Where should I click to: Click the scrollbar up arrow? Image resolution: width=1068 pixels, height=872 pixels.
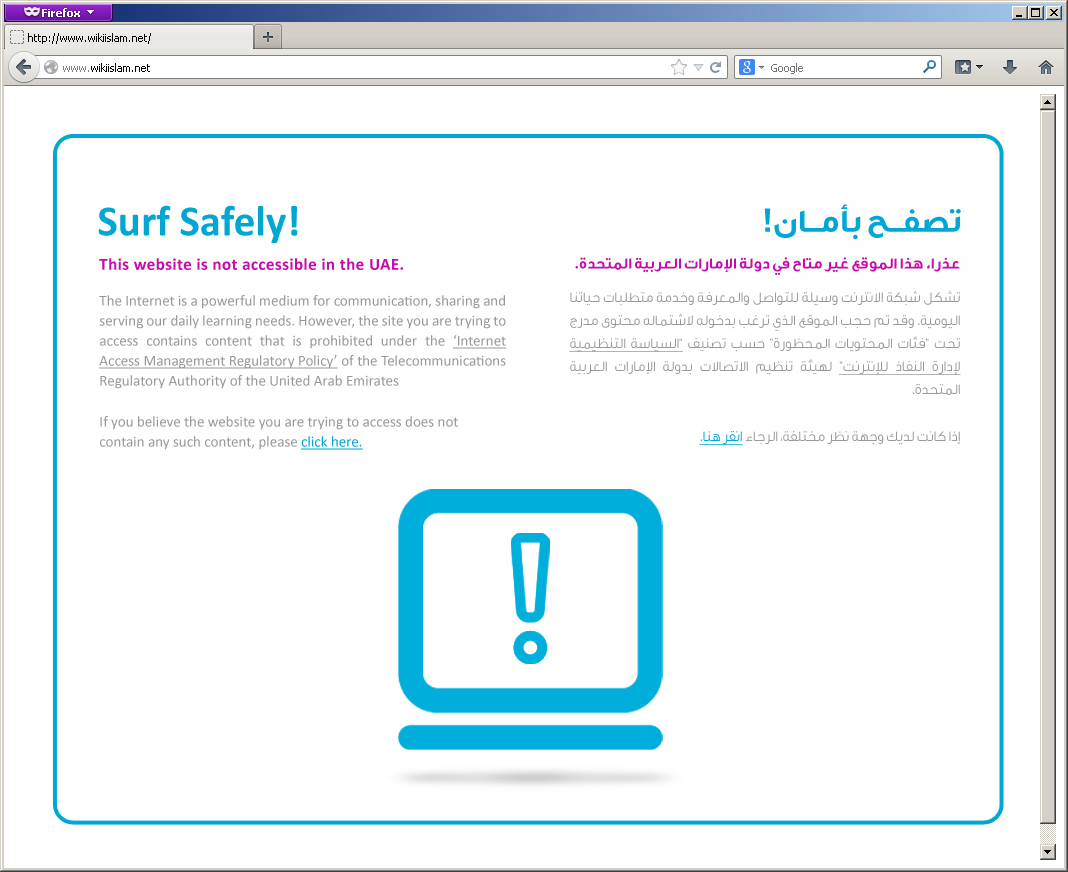click(1048, 101)
